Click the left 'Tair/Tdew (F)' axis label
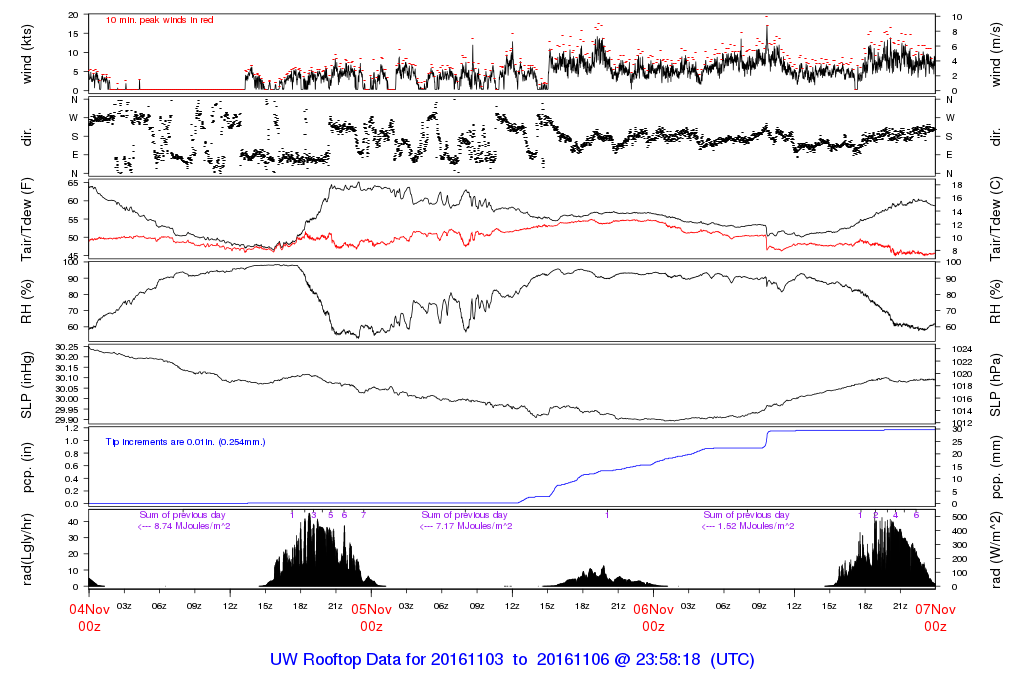This screenshot has width=1024, height=700. pyautogui.click(x=27, y=219)
